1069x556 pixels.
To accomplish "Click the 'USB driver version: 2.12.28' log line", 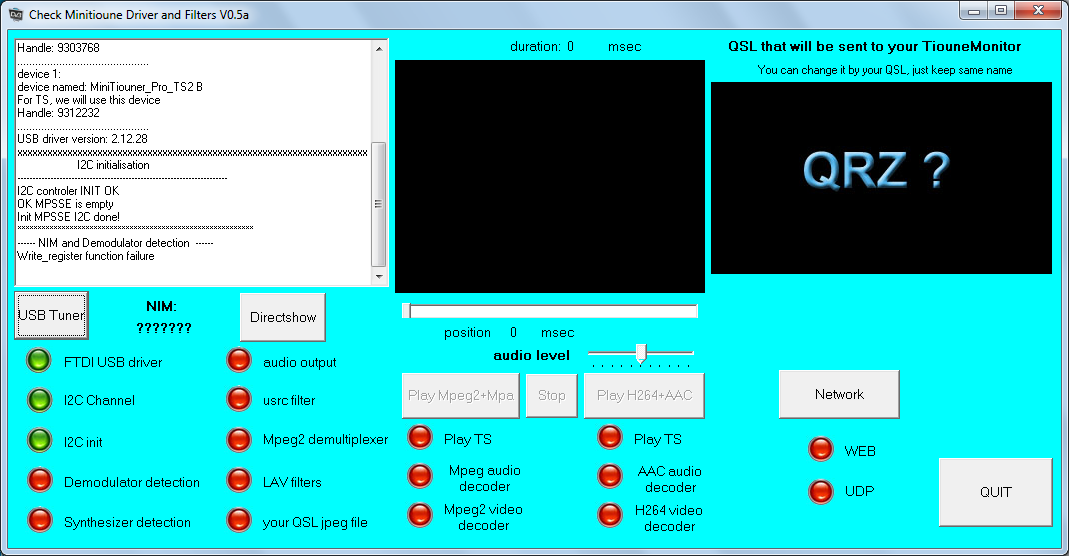I will (x=82, y=139).
